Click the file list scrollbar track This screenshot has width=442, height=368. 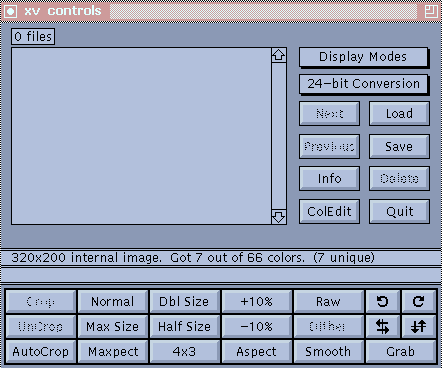(x=279, y=136)
